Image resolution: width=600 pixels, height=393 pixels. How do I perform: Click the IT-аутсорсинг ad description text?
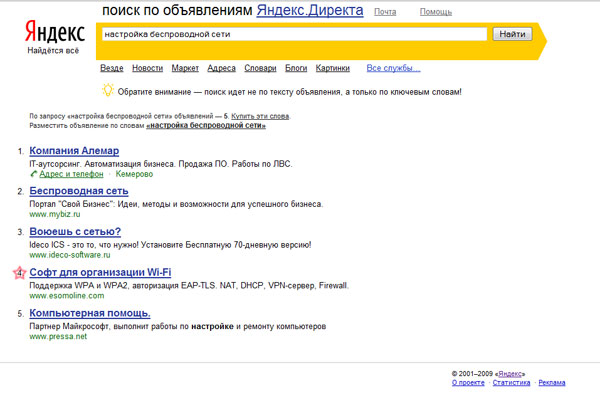click(161, 164)
